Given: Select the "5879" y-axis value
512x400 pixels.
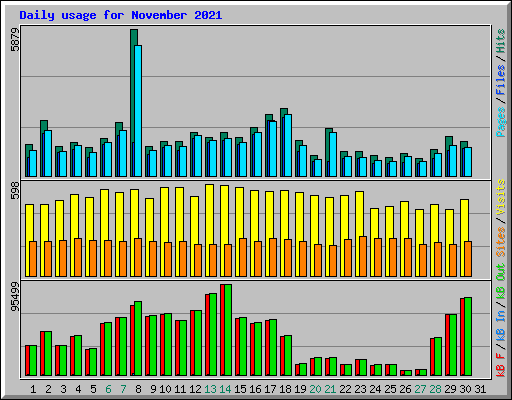Looking at the screenshot, I should click(x=15, y=40).
